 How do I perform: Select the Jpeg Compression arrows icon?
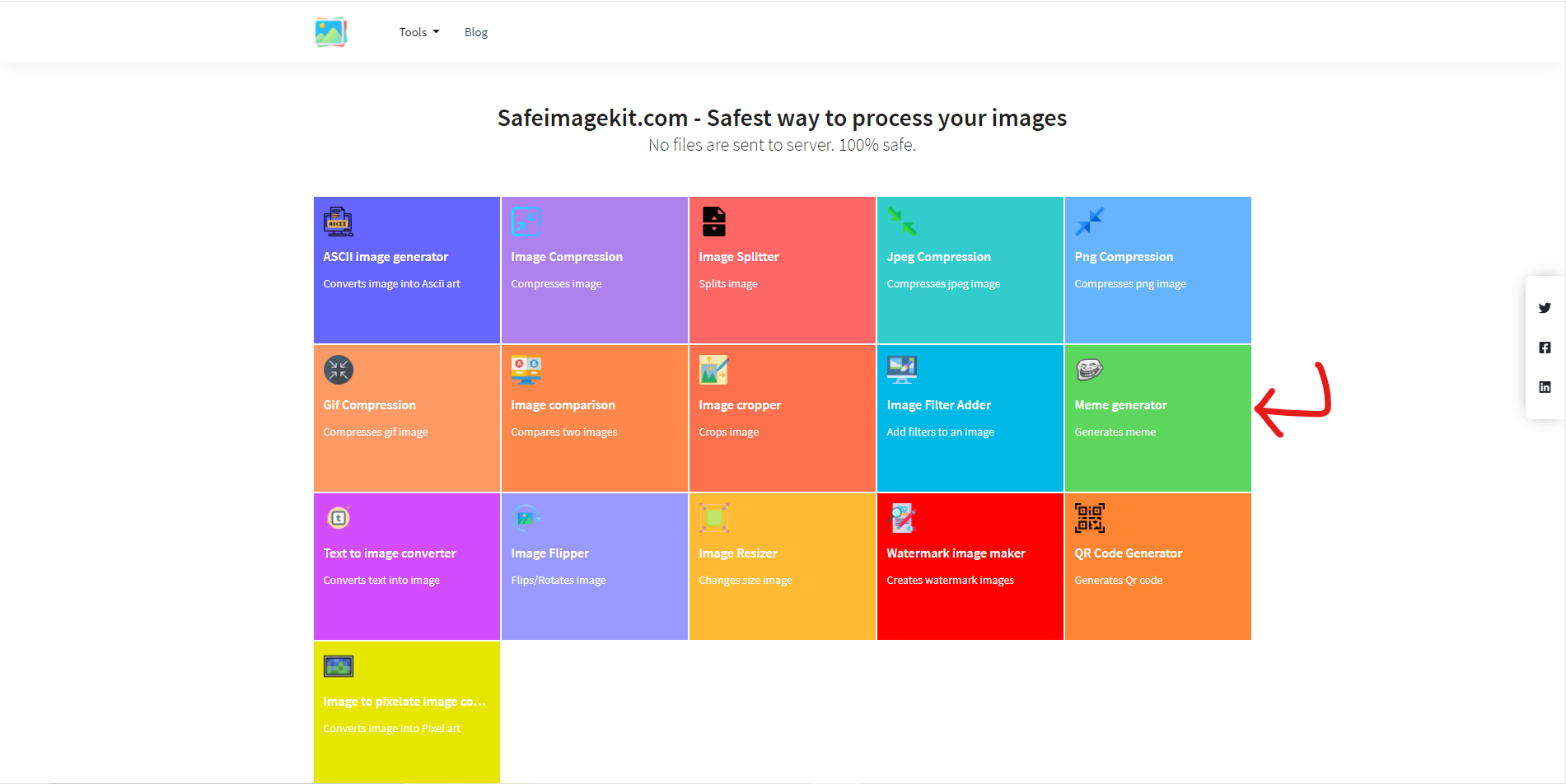tap(902, 222)
